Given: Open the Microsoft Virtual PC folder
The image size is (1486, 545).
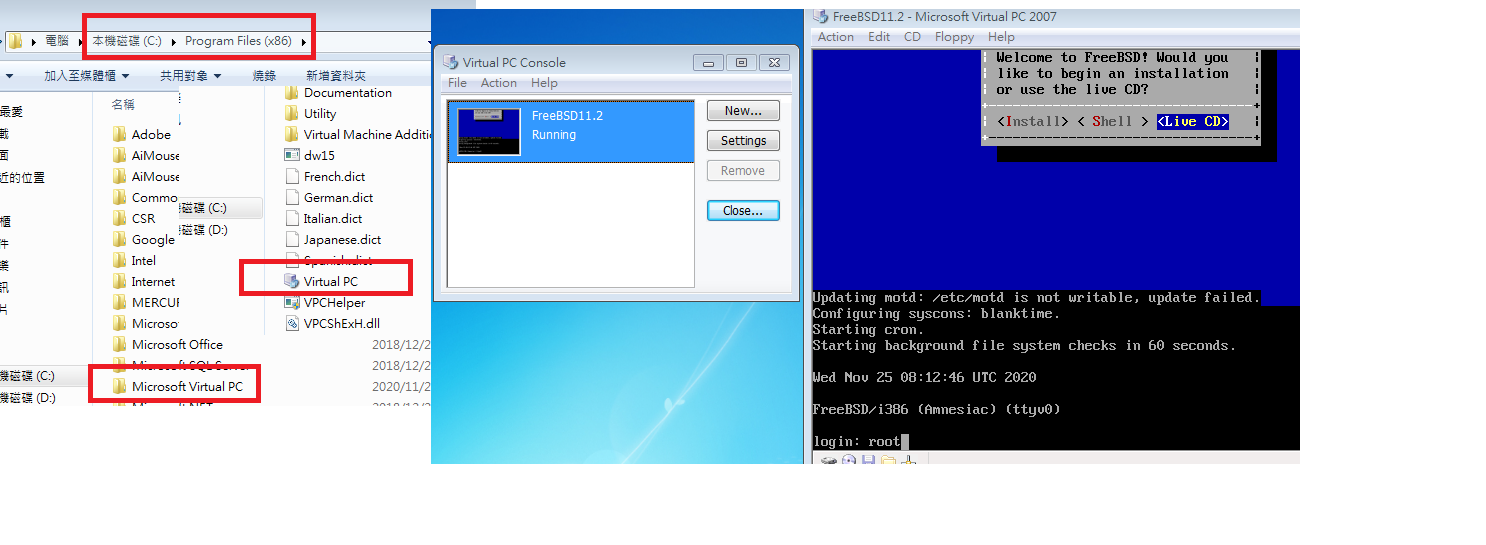Looking at the screenshot, I should click(x=187, y=386).
